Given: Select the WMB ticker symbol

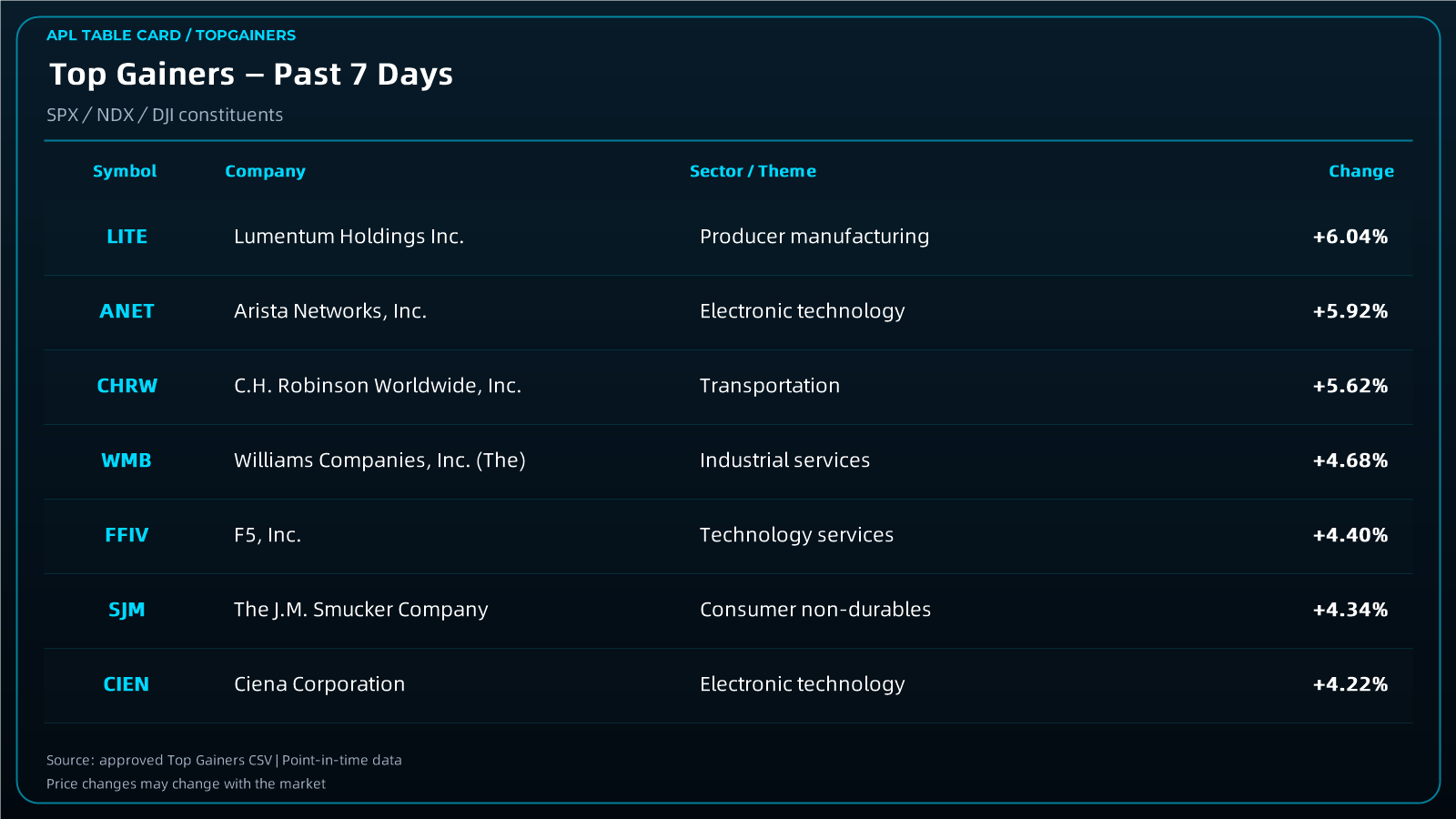Looking at the screenshot, I should [x=126, y=460].
